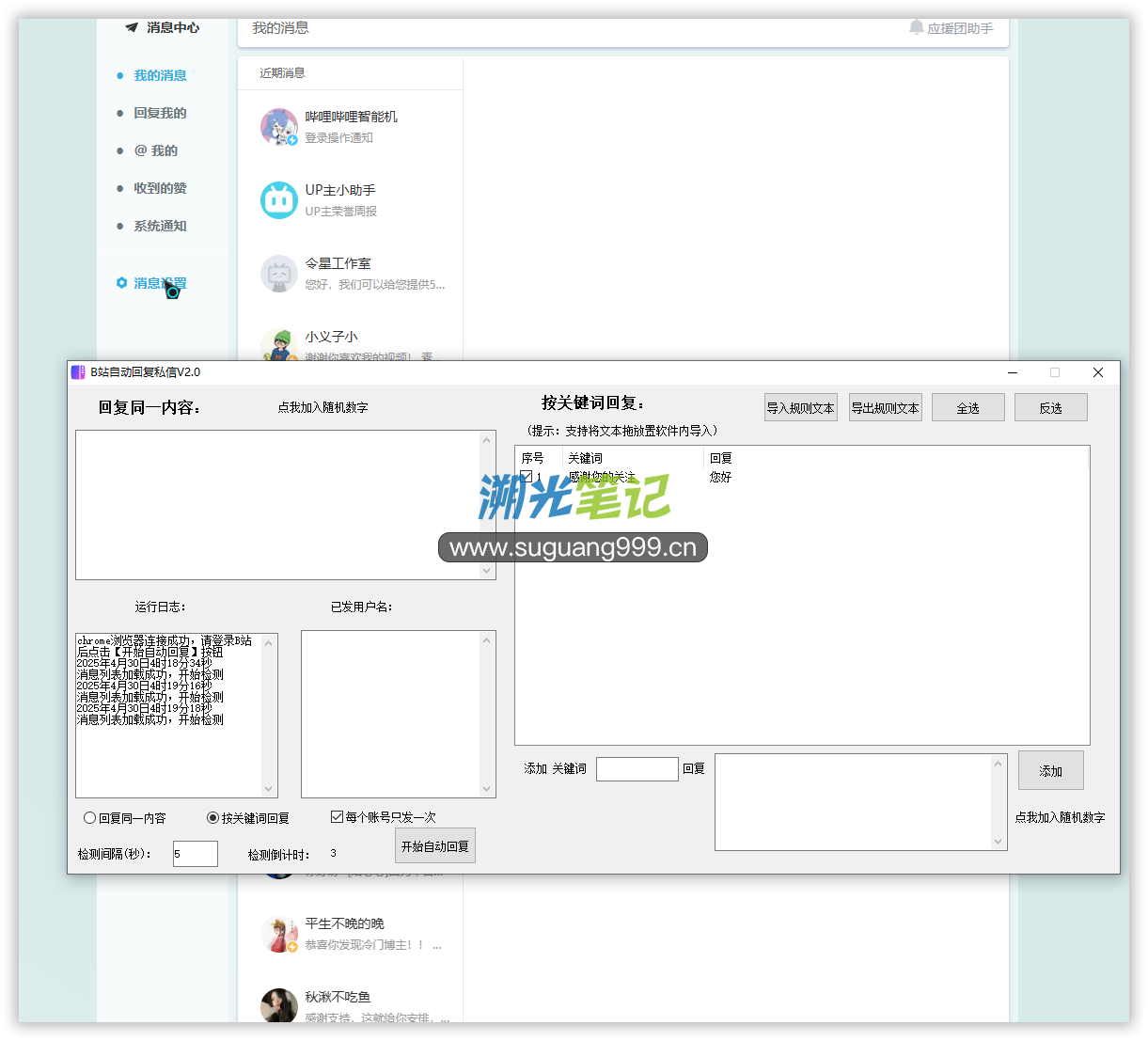The image size is (1148, 1041).
Task: Click the 导入规则文本 button
Action: click(800, 408)
